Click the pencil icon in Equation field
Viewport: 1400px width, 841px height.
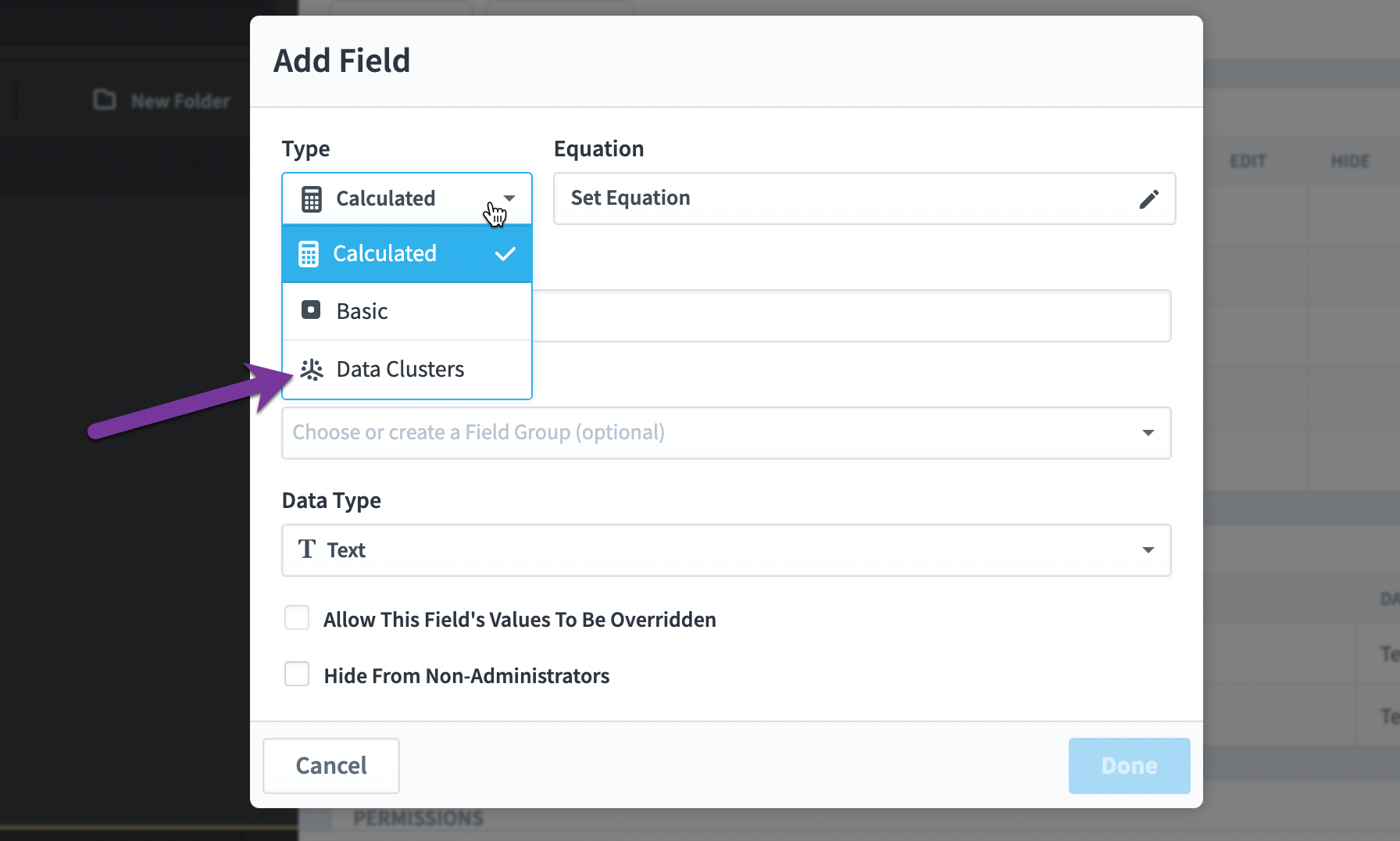pos(1148,199)
